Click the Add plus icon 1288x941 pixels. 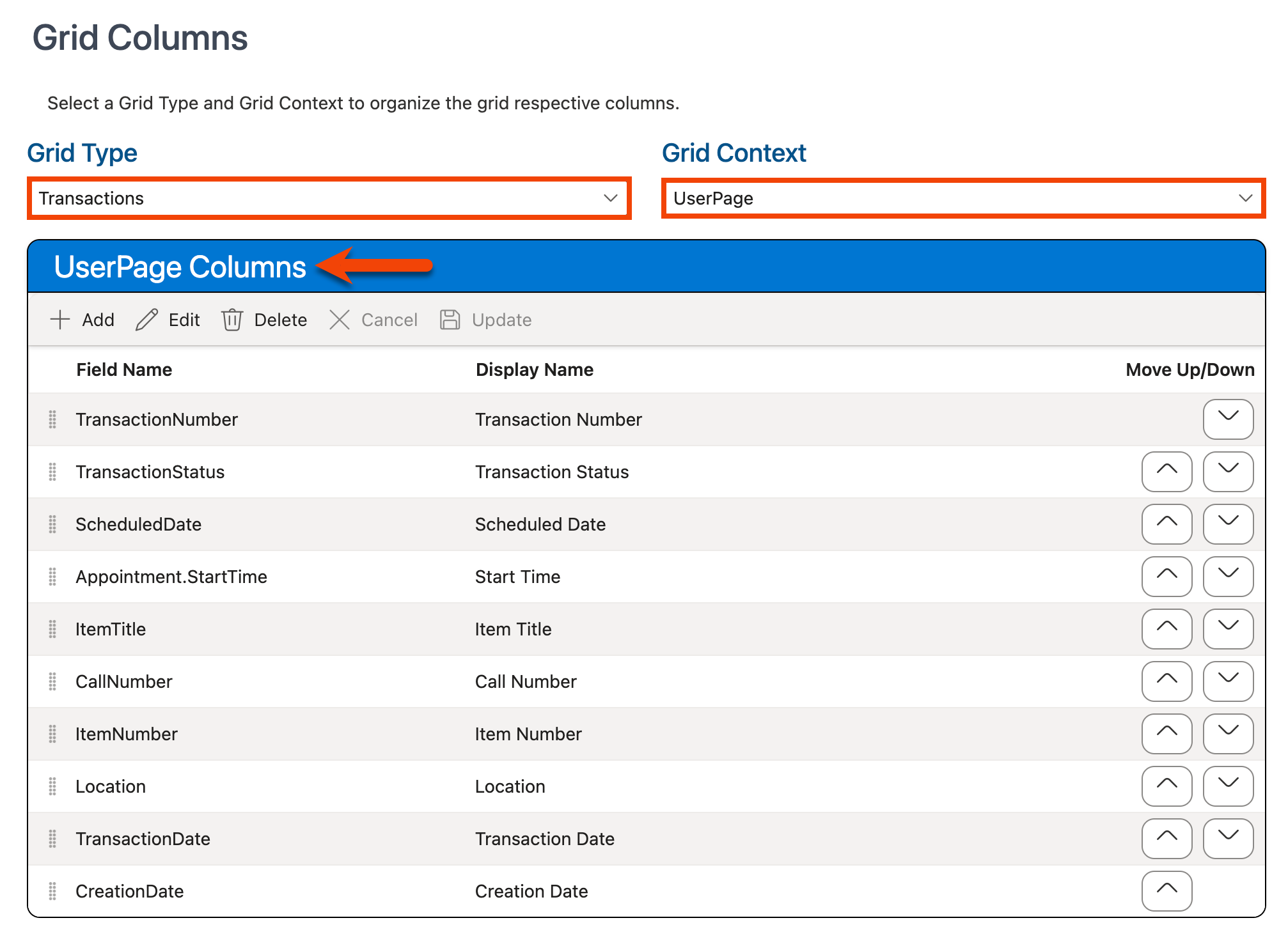click(x=60, y=320)
